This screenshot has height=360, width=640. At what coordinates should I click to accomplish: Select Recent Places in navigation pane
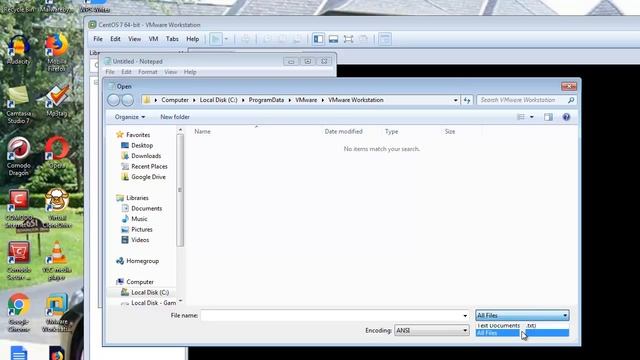point(144,167)
